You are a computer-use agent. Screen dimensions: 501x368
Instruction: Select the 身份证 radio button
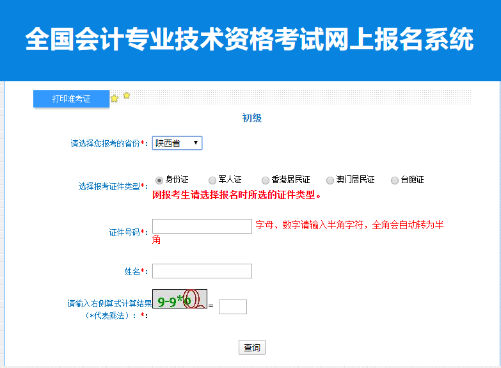[159, 180]
